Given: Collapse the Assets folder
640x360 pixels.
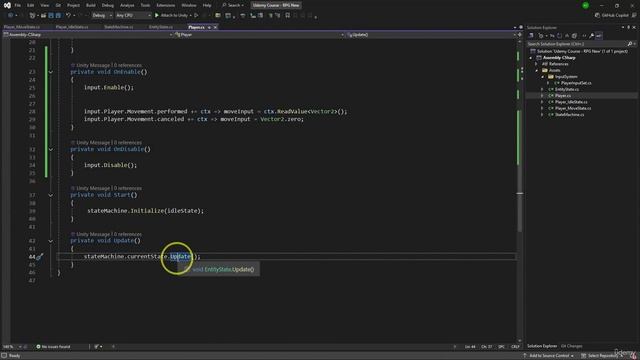Looking at the screenshot, I should (536, 71).
